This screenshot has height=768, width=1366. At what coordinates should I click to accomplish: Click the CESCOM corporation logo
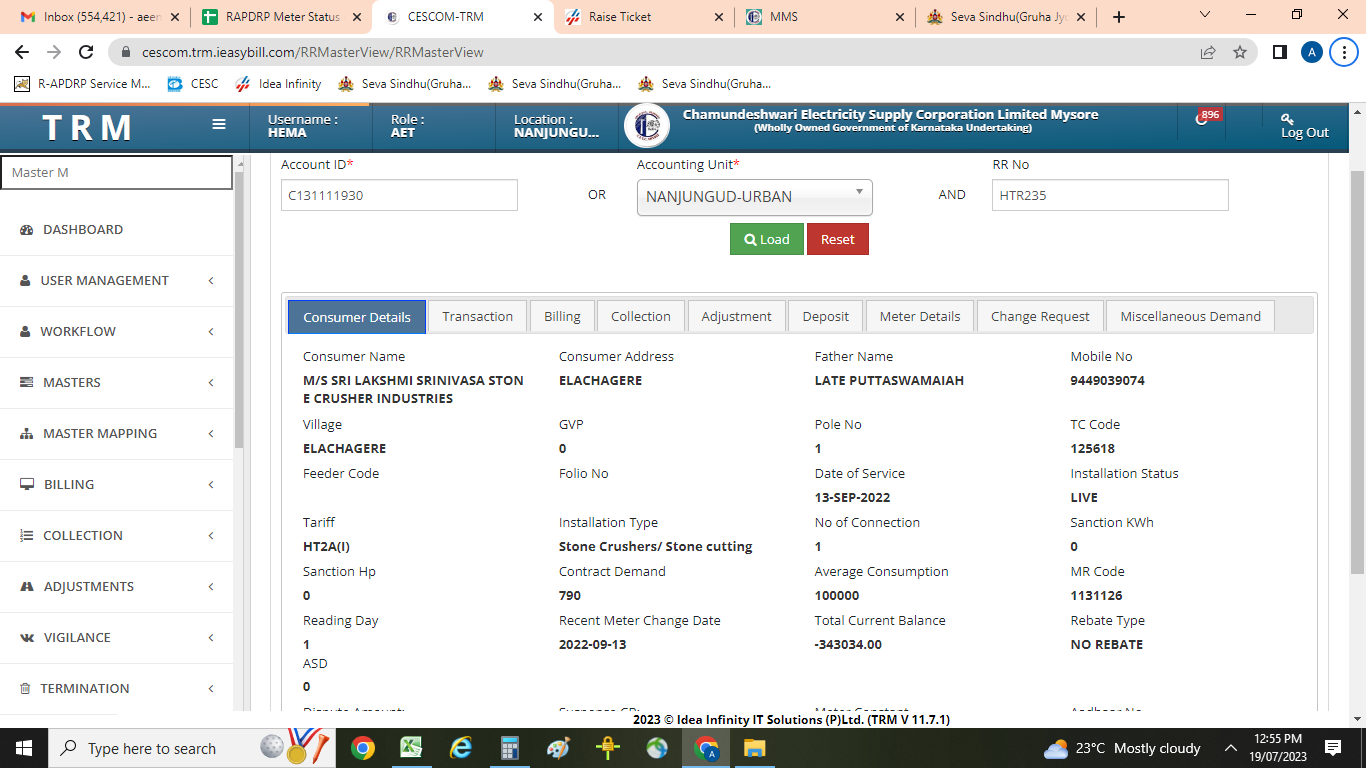pos(647,126)
